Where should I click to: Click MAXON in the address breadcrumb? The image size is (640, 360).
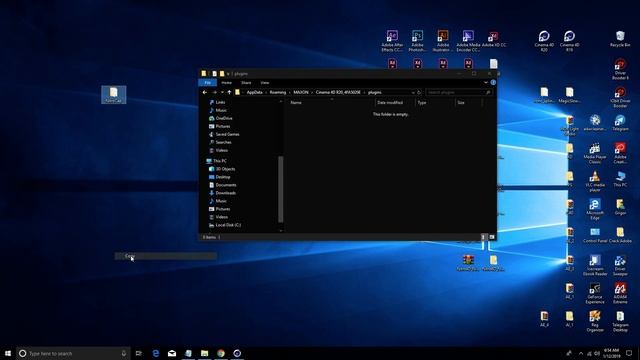[x=301, y=92]
